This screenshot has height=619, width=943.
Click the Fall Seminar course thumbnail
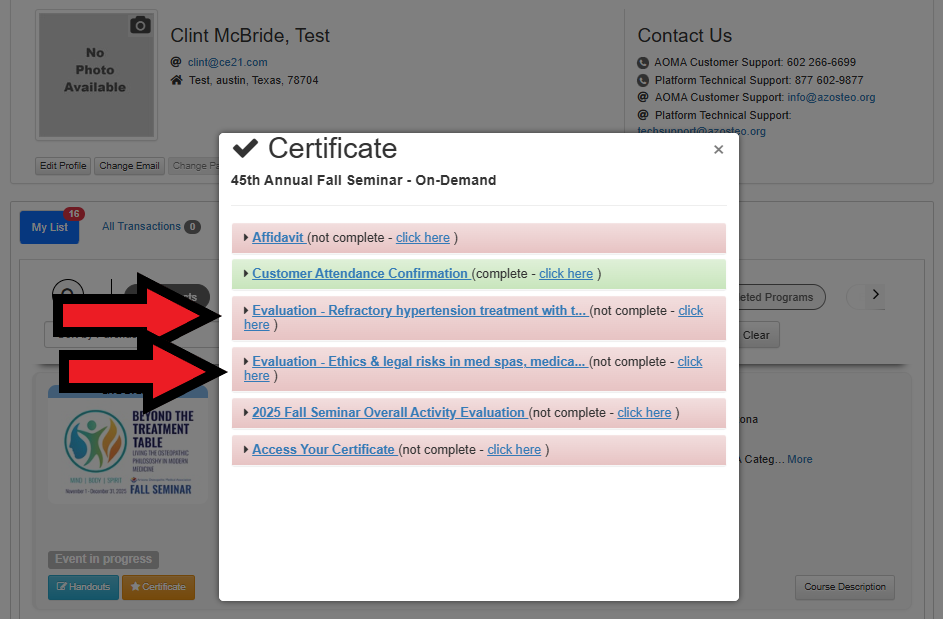pos(128,448)
